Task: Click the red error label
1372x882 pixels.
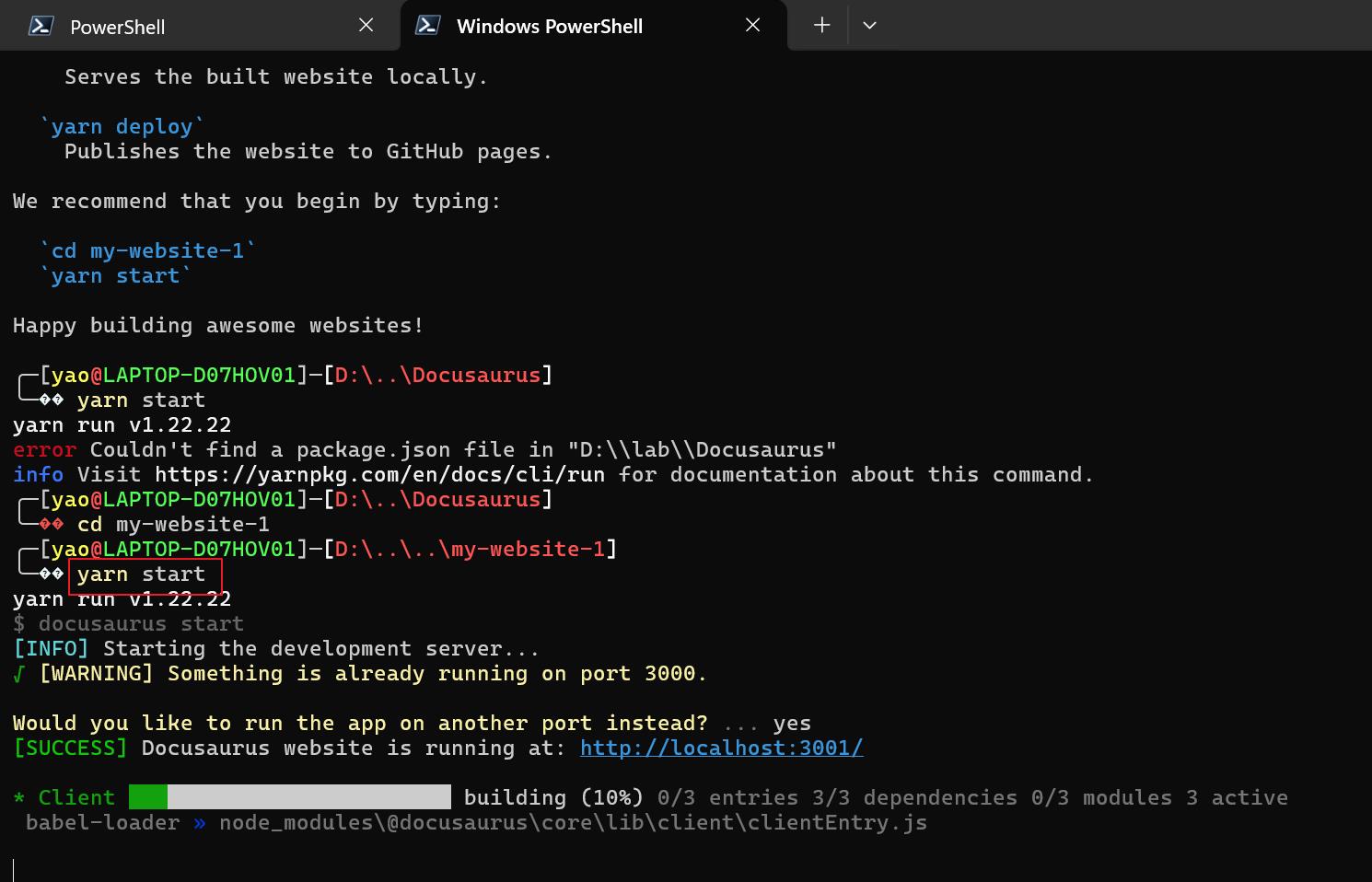Action: 44,449
